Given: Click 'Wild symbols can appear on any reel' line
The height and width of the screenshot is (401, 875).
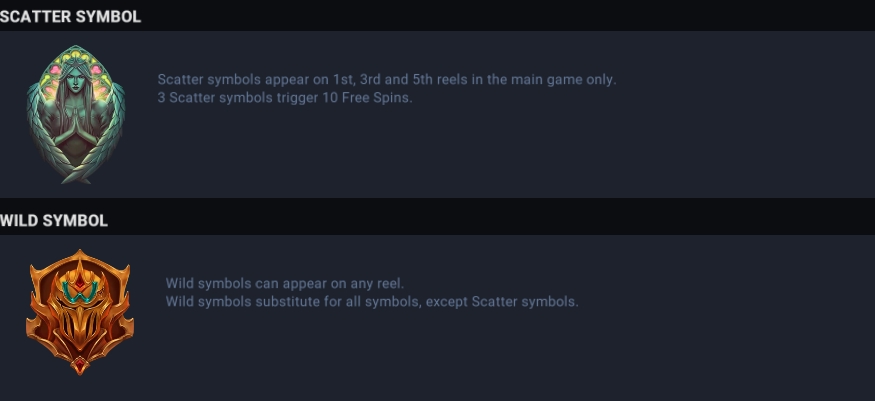Looking at the screenshot, I should tap(285, 283).
